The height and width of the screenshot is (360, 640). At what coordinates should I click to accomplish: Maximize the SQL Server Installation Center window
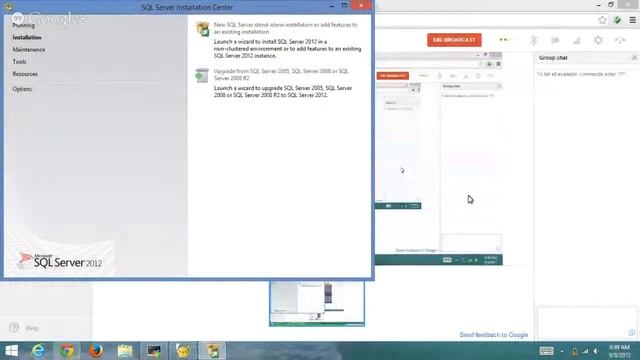(x=344, y=6)
